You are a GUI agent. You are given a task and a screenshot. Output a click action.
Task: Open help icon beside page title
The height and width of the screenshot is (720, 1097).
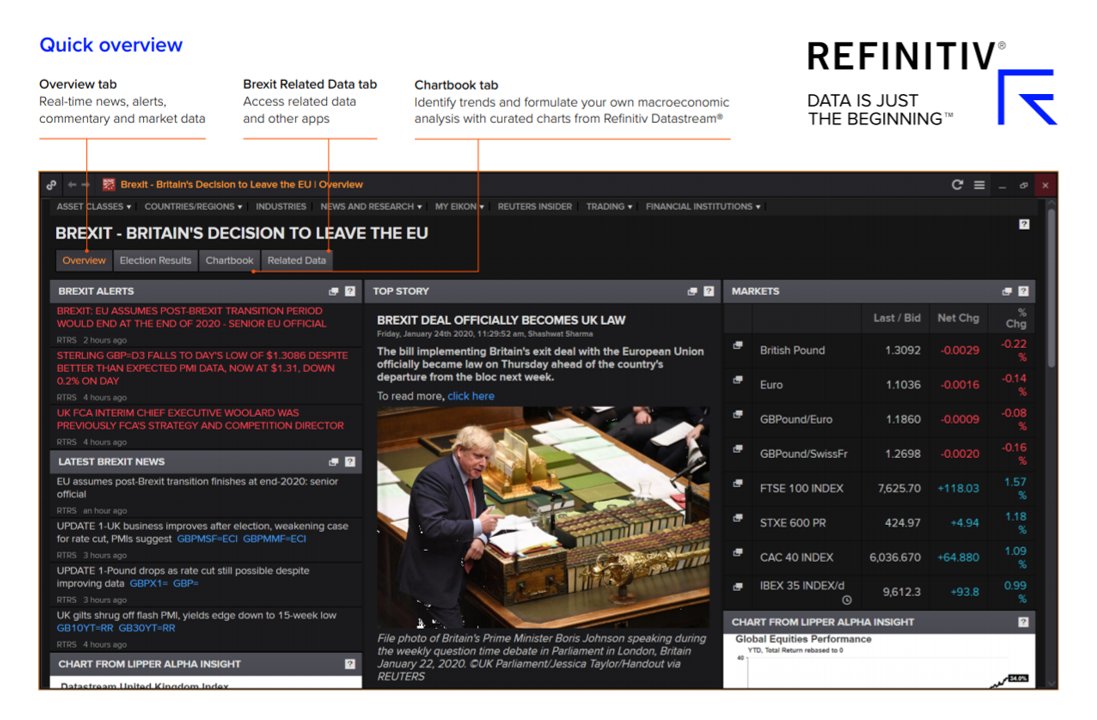tap(1024, 225)
